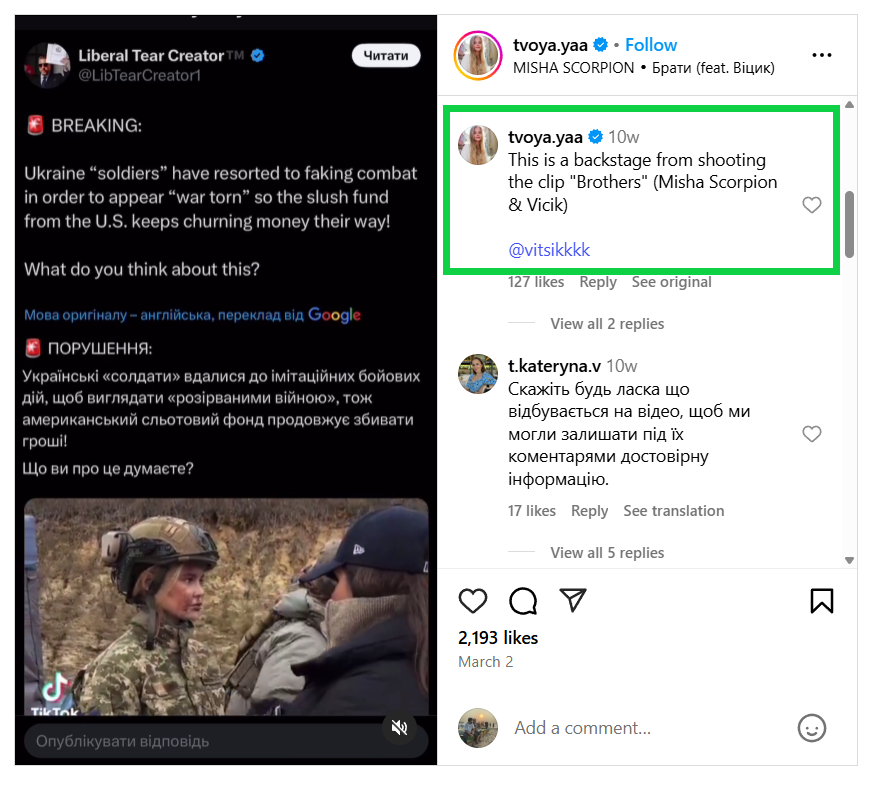The height and width of the screenshot is (787, 871).
Task: Like the post with heart icon
Action: pos(473,600)
